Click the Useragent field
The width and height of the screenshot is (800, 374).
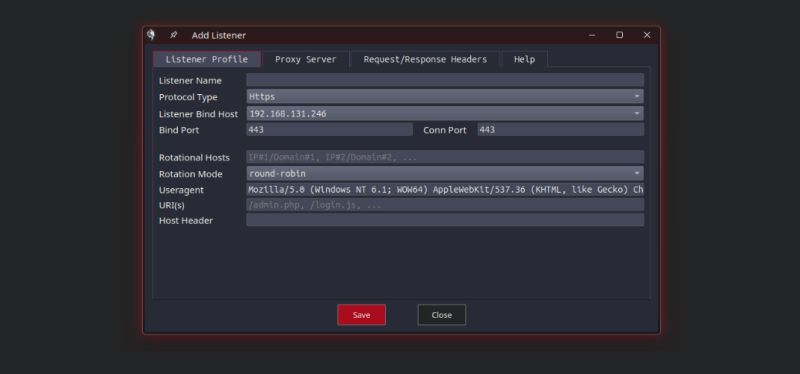click(x=445, y=190)
